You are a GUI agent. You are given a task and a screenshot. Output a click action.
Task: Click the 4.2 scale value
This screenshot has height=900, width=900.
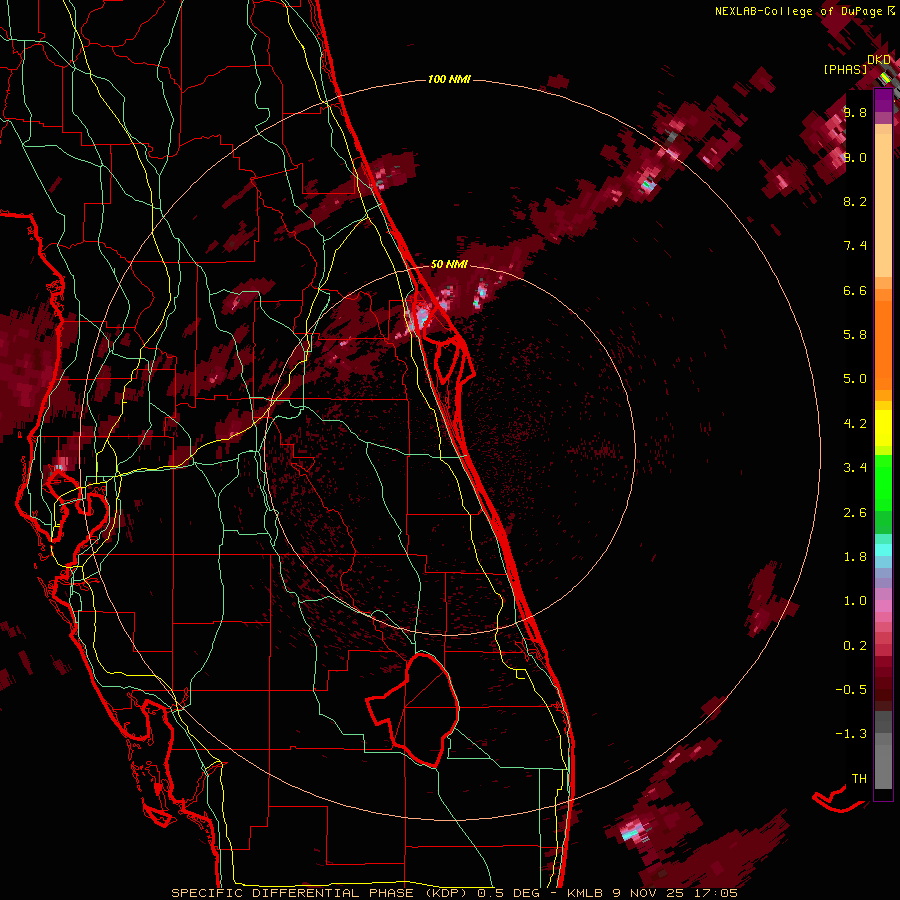tap(855, 424)
